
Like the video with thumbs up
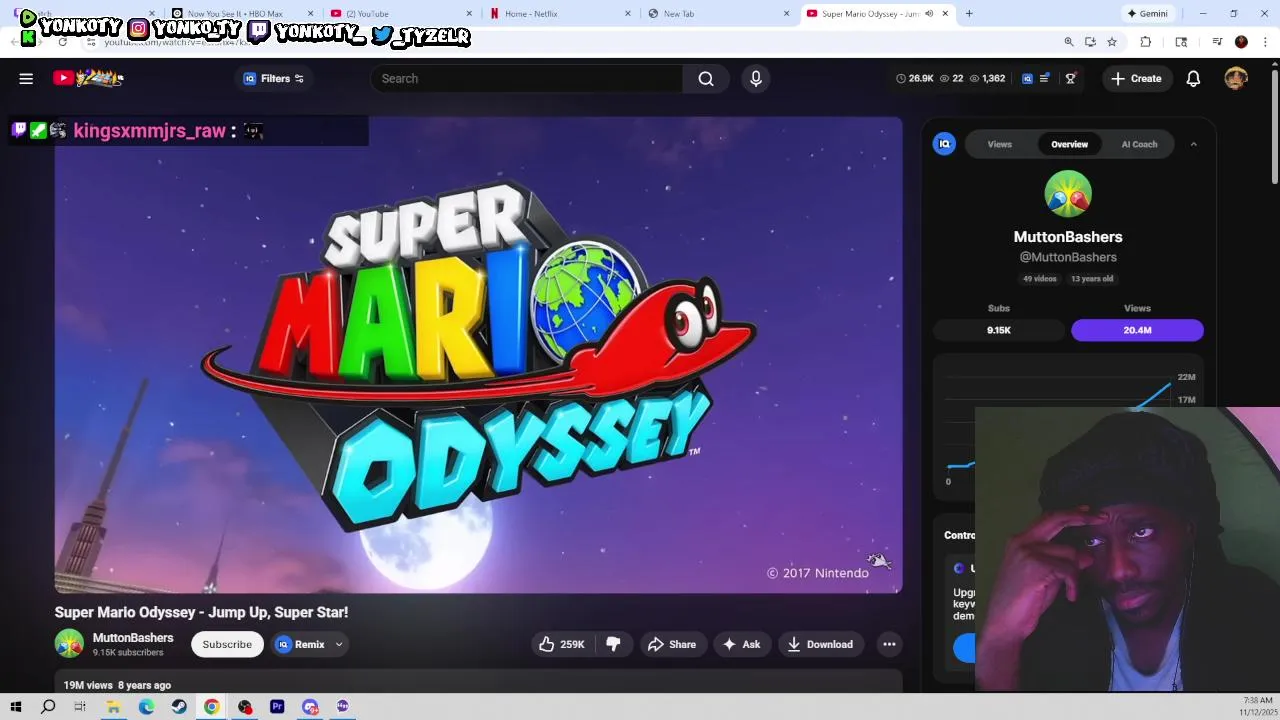[562, 644]
